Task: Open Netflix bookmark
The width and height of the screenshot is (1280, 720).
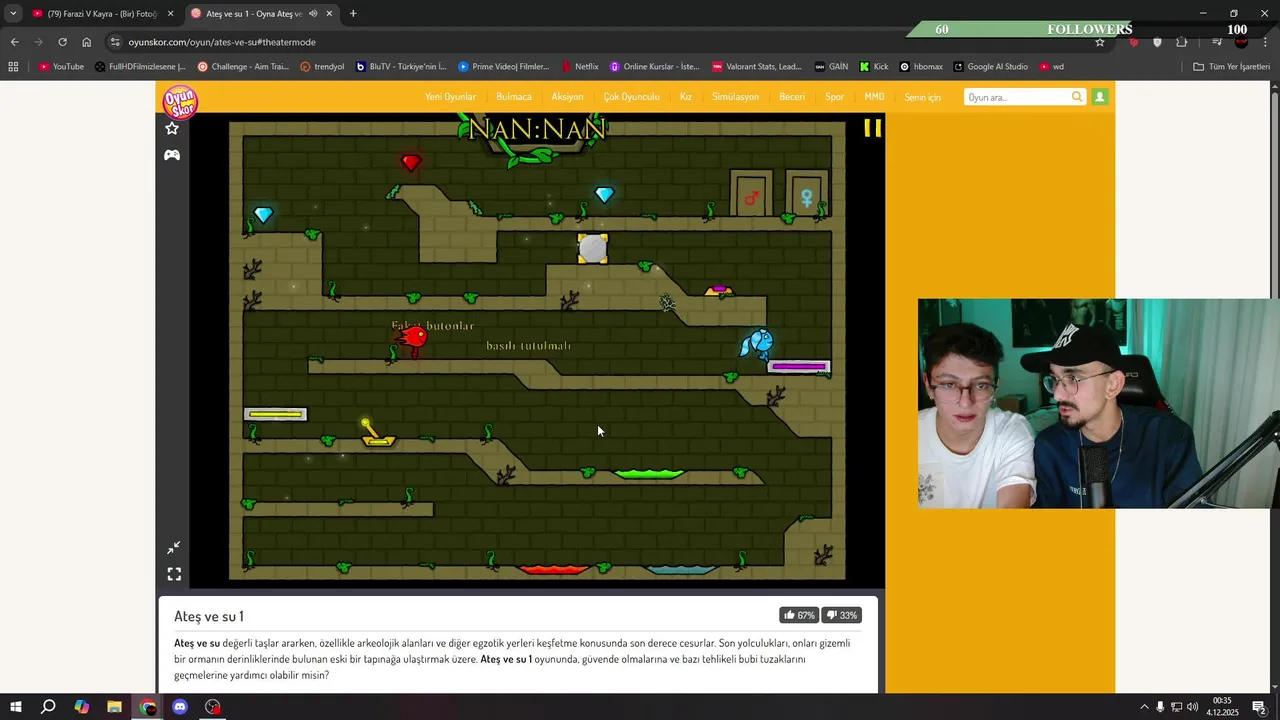Action: point(580,67)
